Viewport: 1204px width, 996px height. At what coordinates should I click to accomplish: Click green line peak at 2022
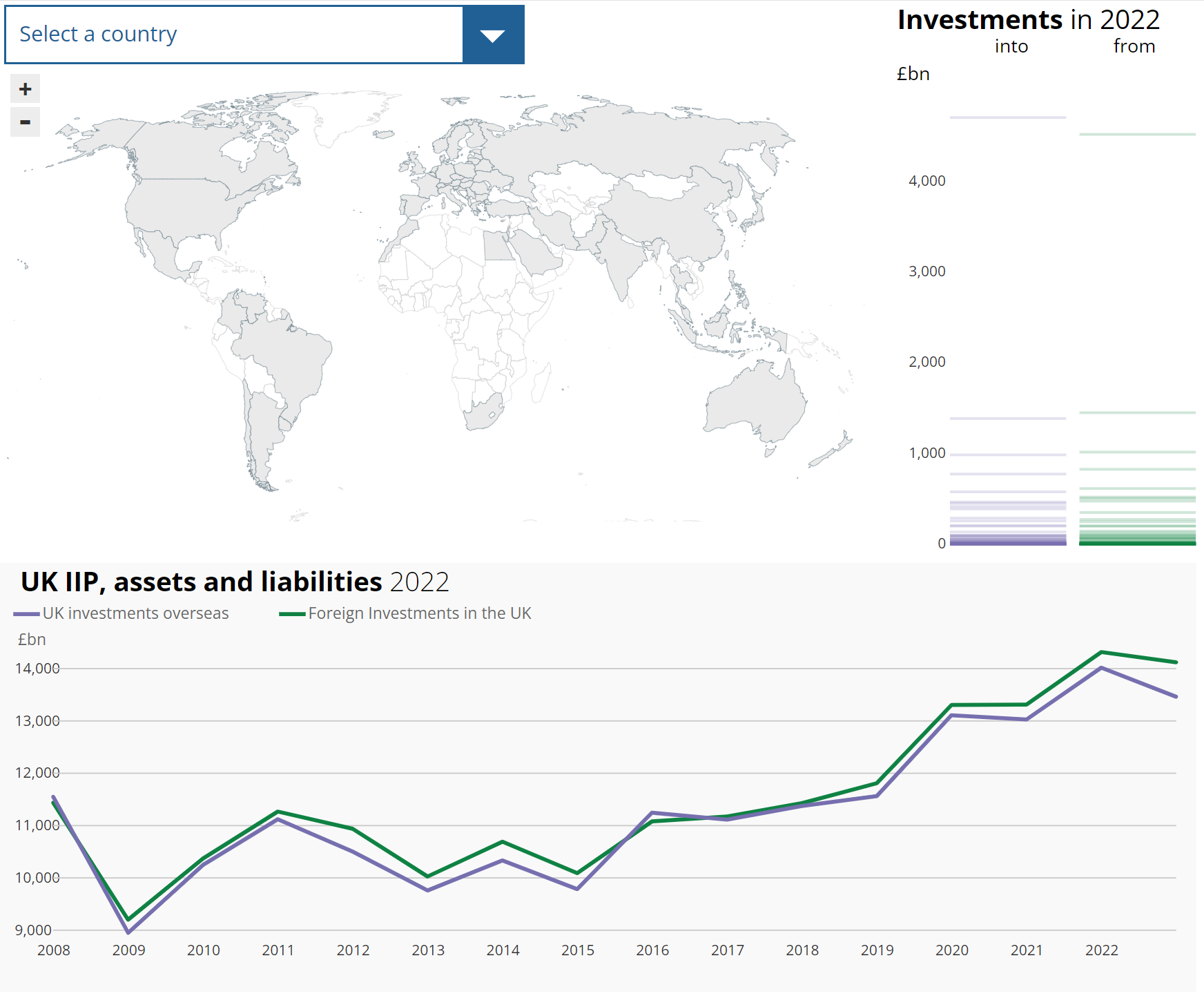point(1101,652)
